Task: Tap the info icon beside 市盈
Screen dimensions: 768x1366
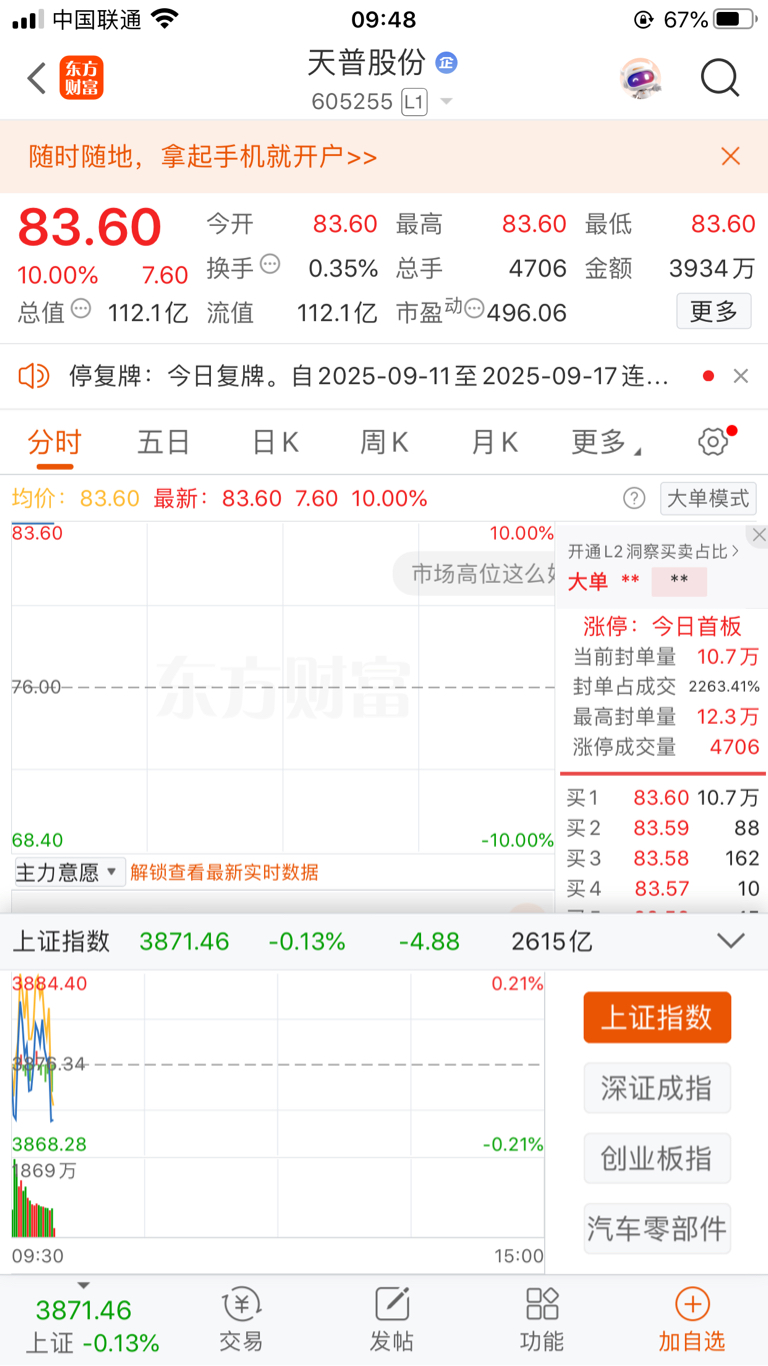Action: tap(475, 309)
